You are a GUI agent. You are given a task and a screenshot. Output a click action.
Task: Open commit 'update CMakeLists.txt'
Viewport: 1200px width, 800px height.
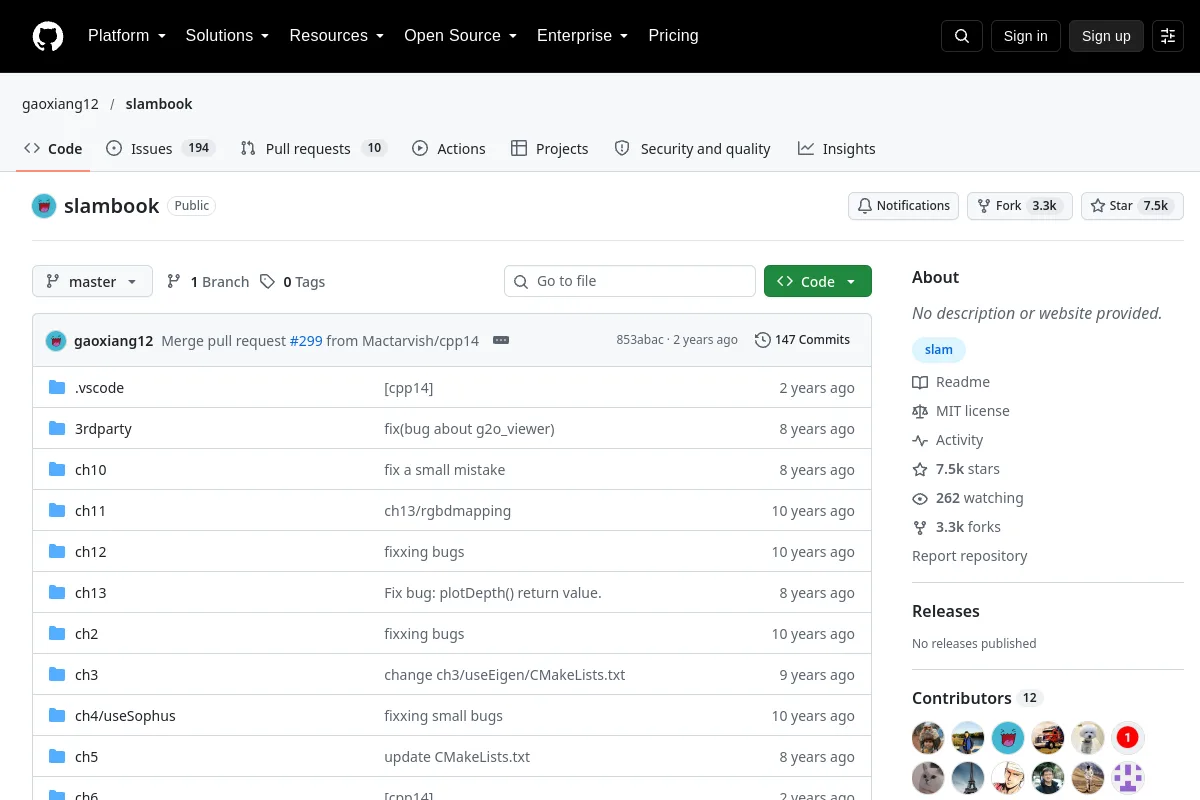457,757
